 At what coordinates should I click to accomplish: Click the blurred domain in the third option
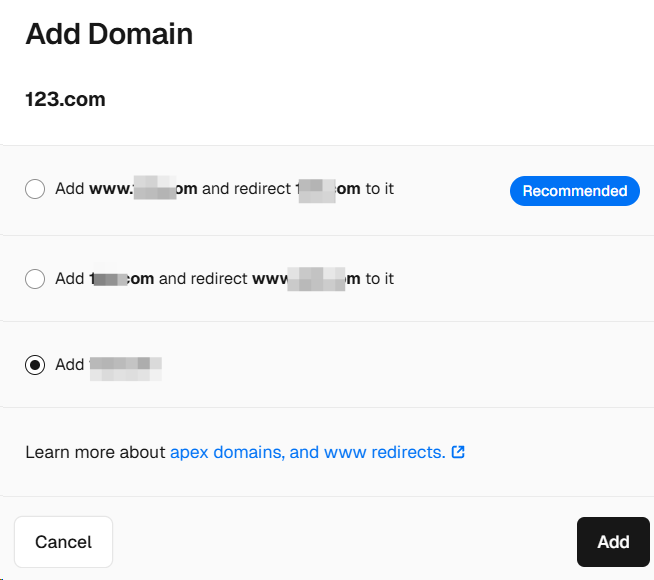pyautogui.click(x=126, y=369)
